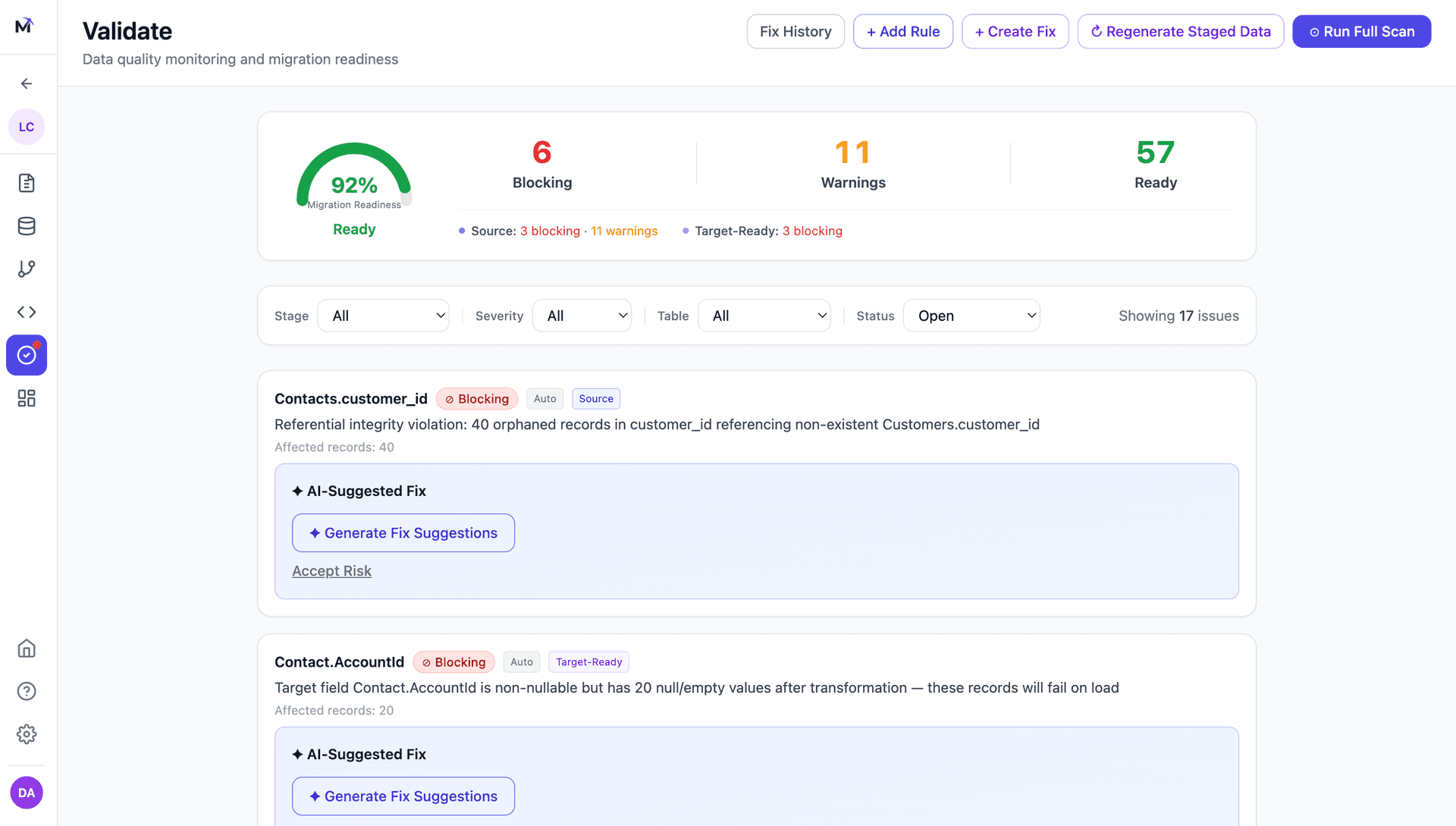This screenshot has width=1456, height=826.
Task: Select the code view icon in sidebar
Action: coord(27,311)
